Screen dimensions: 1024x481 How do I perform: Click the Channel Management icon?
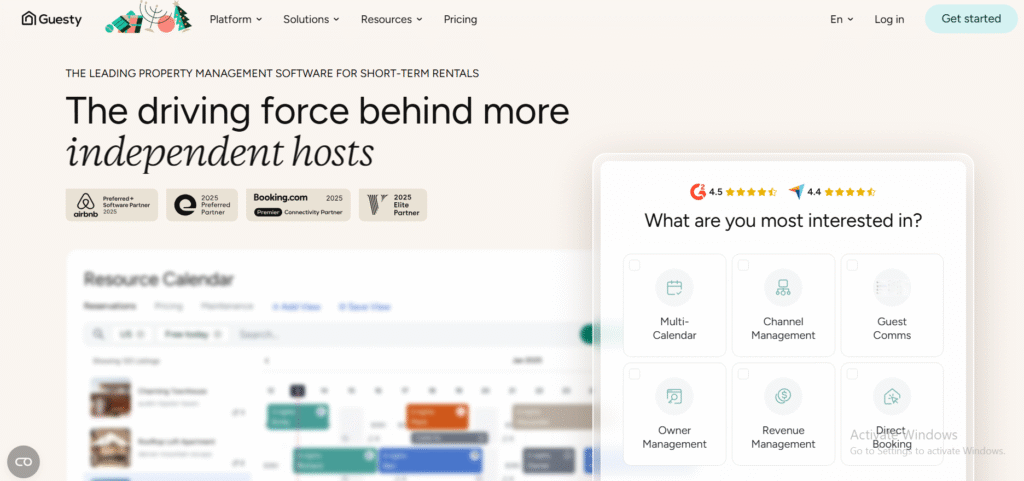tap(783, 288)
